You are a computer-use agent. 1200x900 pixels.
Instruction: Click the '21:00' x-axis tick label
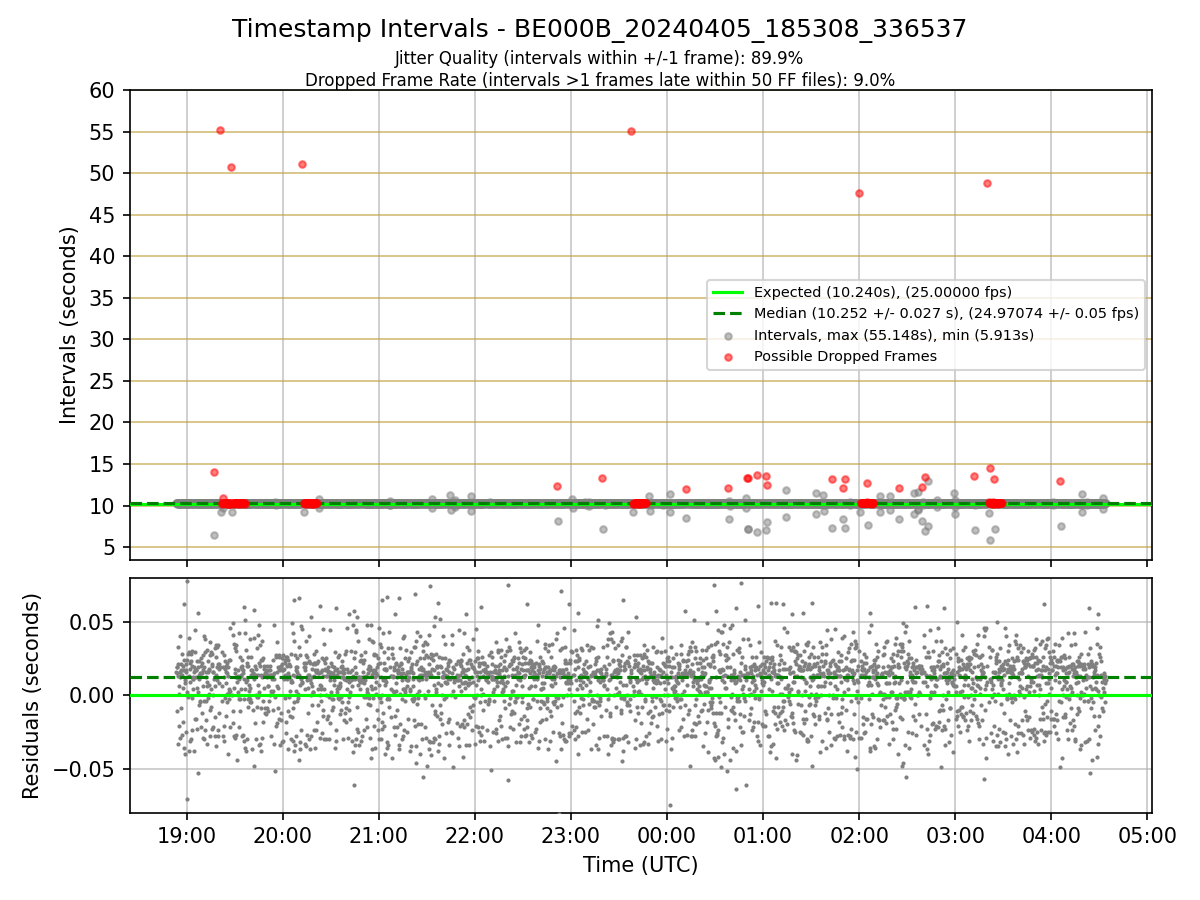coord(379,834)
